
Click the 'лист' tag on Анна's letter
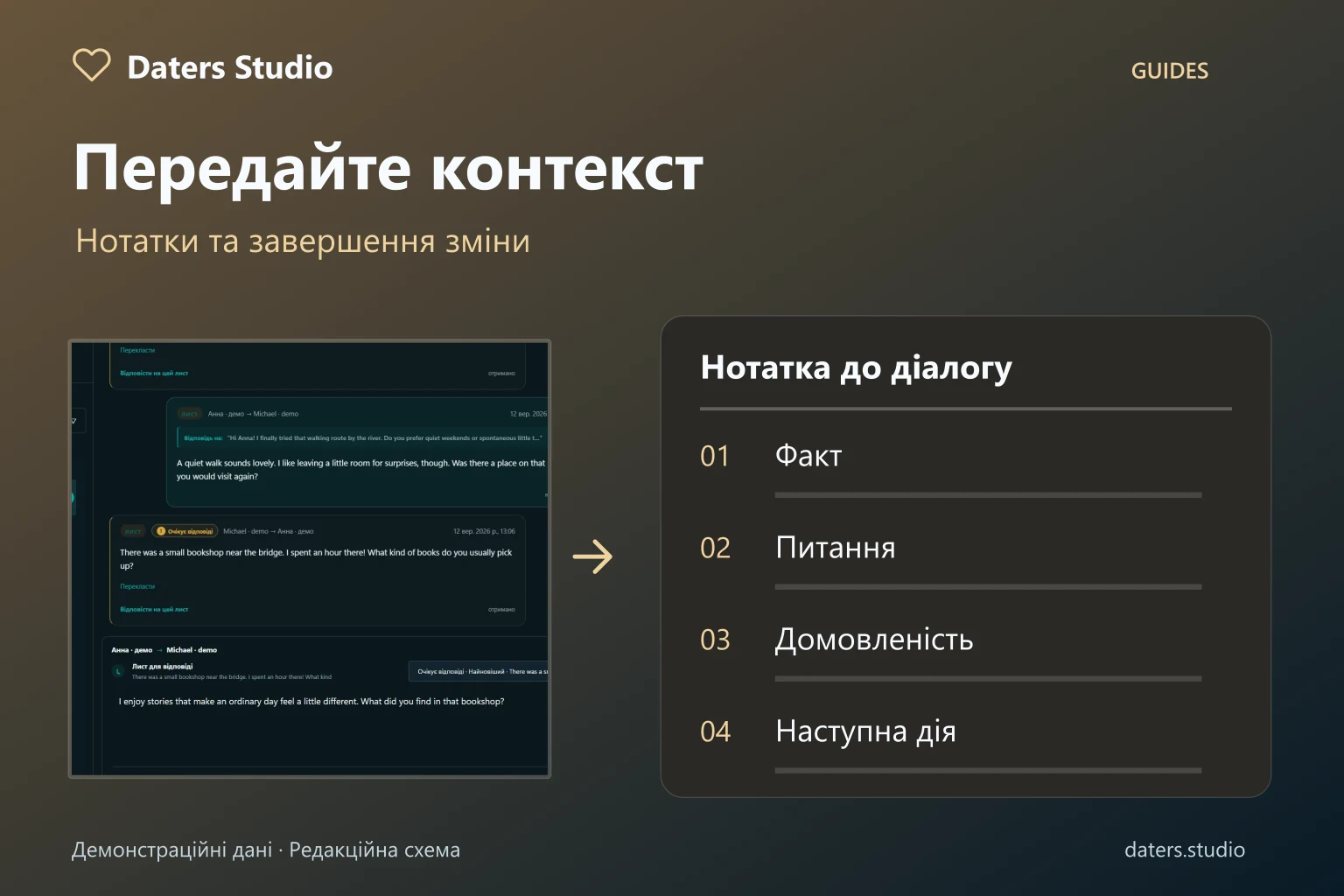point(190,414)
